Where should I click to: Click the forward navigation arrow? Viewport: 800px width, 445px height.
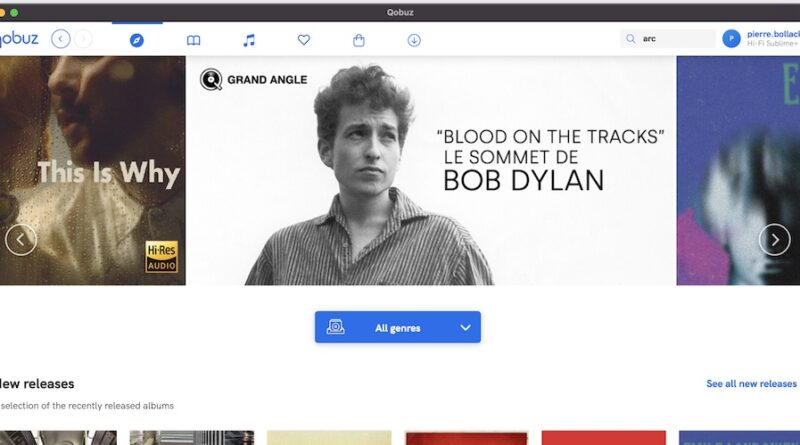pyautogui.click(x=84, y=39)
